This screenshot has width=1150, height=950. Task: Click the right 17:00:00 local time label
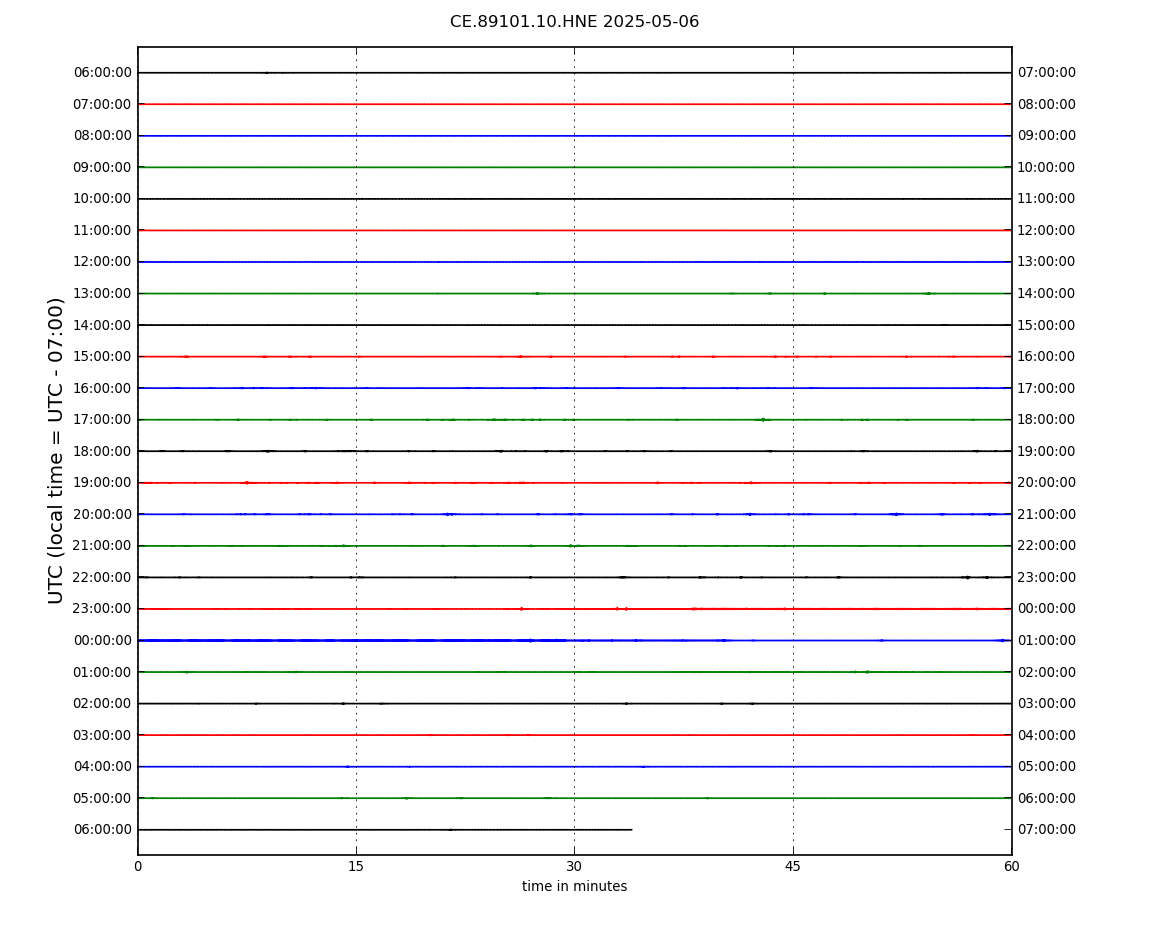(x=1047, y=388)
